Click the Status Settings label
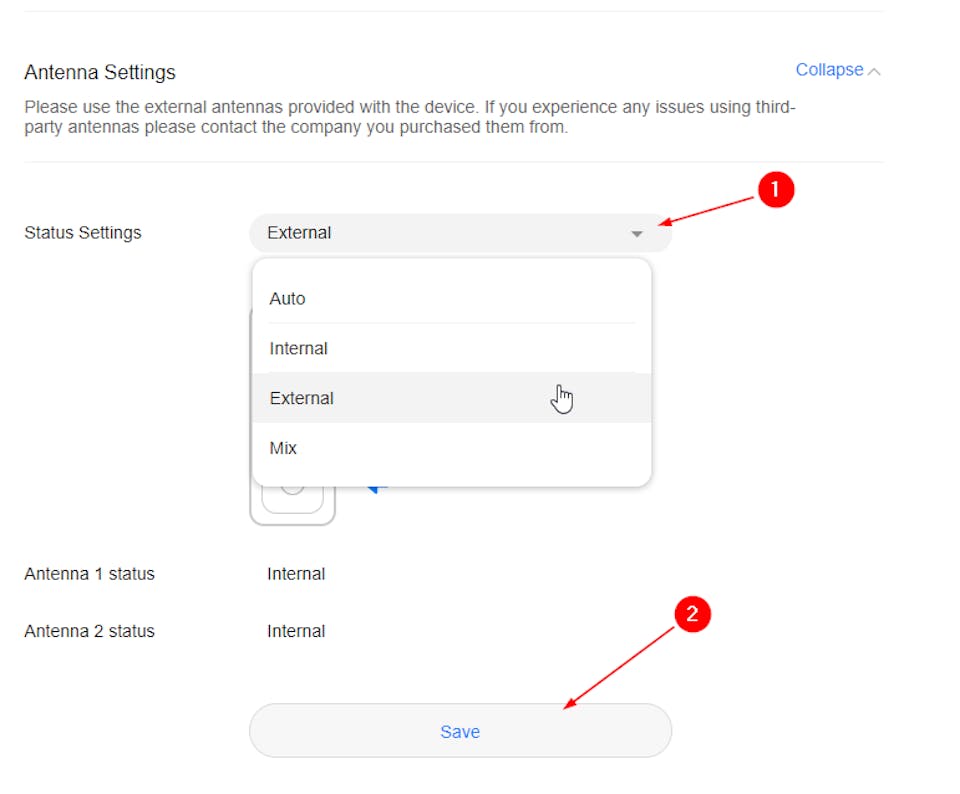 pos(83,233)
